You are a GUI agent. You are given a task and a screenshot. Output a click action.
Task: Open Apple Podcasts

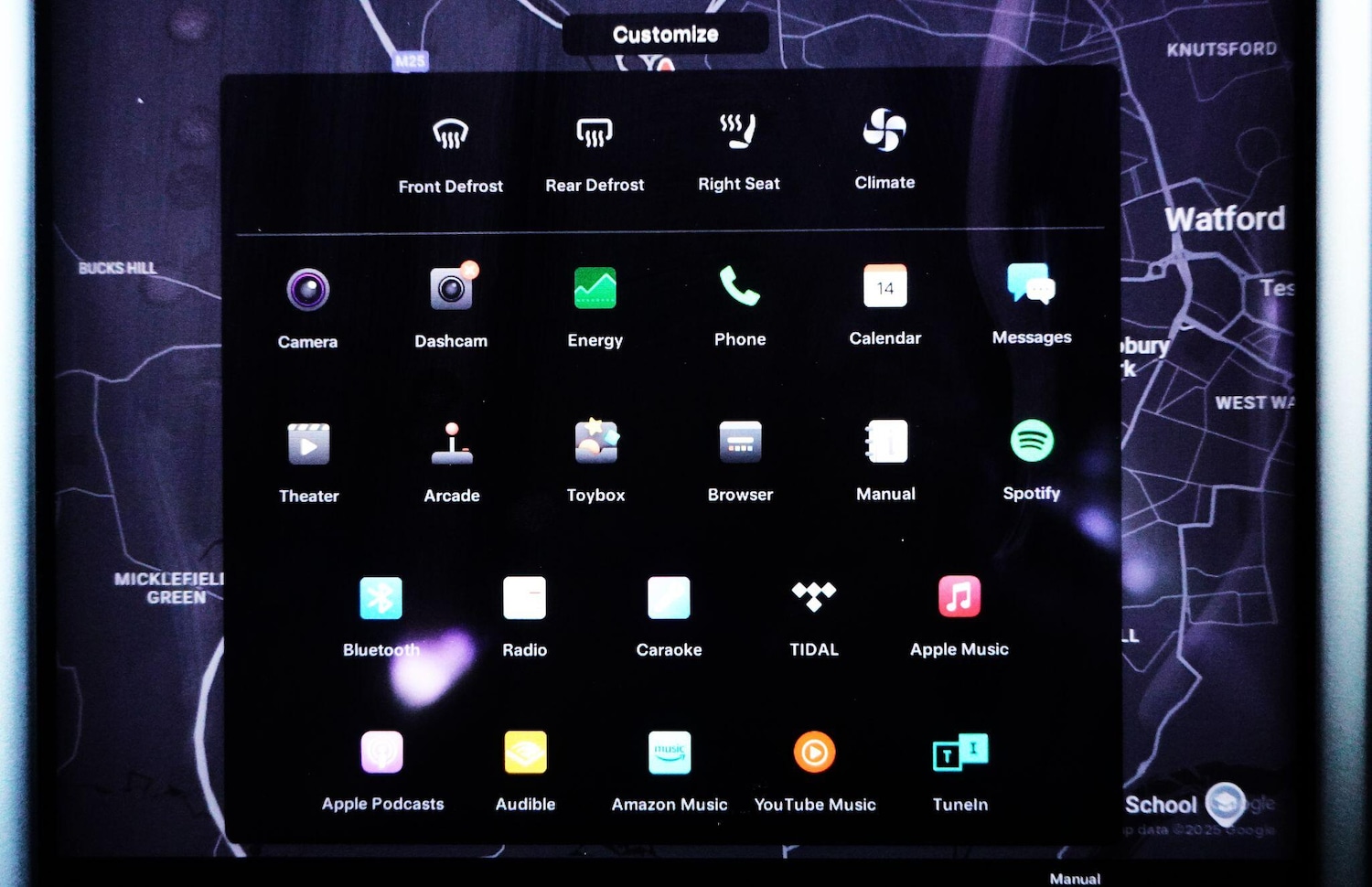click(x=382, y=753)
